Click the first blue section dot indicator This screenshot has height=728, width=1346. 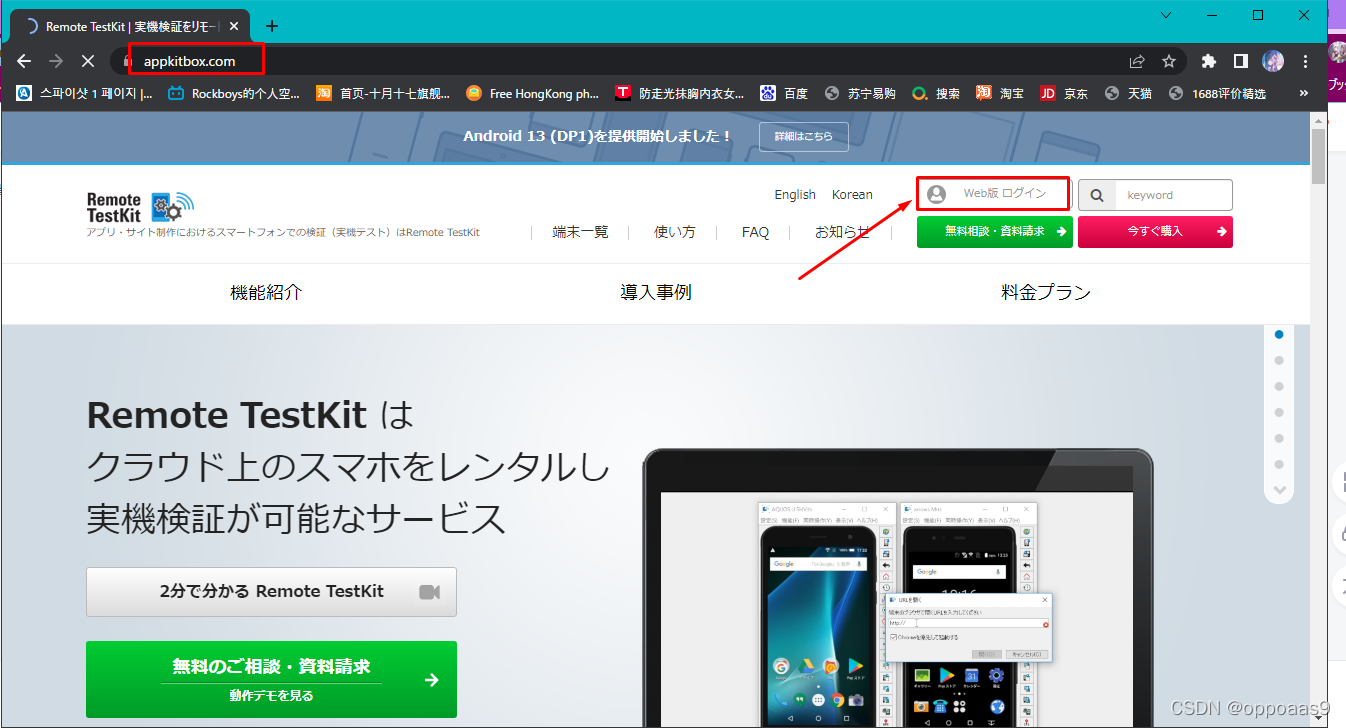coord(1279,335)
